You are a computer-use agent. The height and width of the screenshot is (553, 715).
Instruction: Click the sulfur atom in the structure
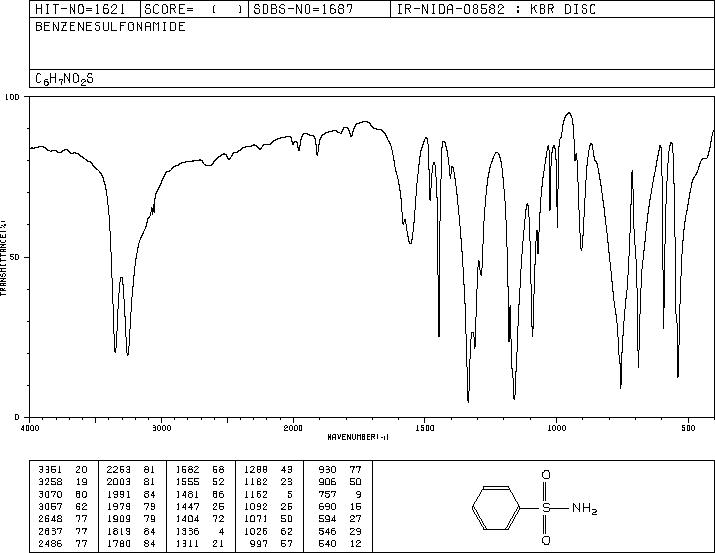pyautogui.click(x=546, y=508)
